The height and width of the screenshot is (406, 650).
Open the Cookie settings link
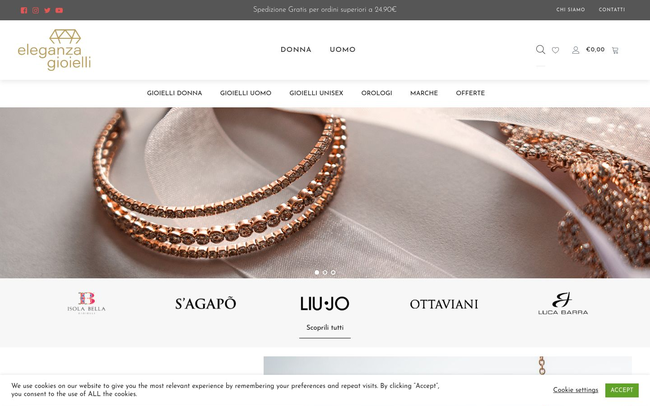[575, 390]
